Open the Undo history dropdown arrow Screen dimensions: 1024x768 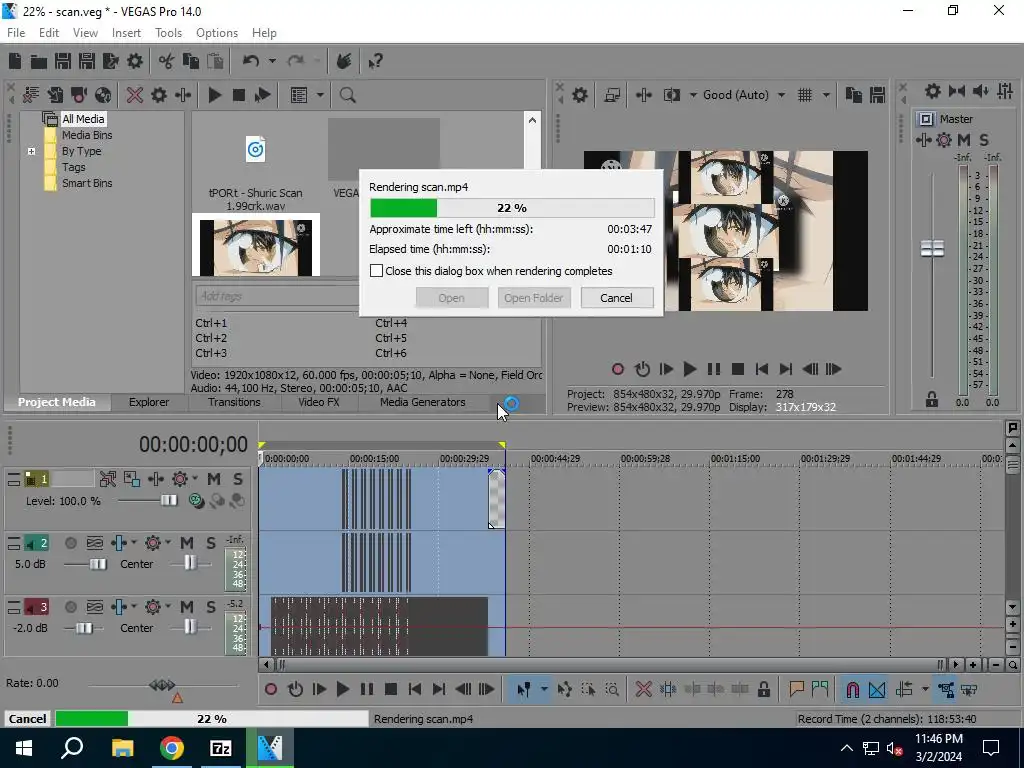click(x=272, y=61)
